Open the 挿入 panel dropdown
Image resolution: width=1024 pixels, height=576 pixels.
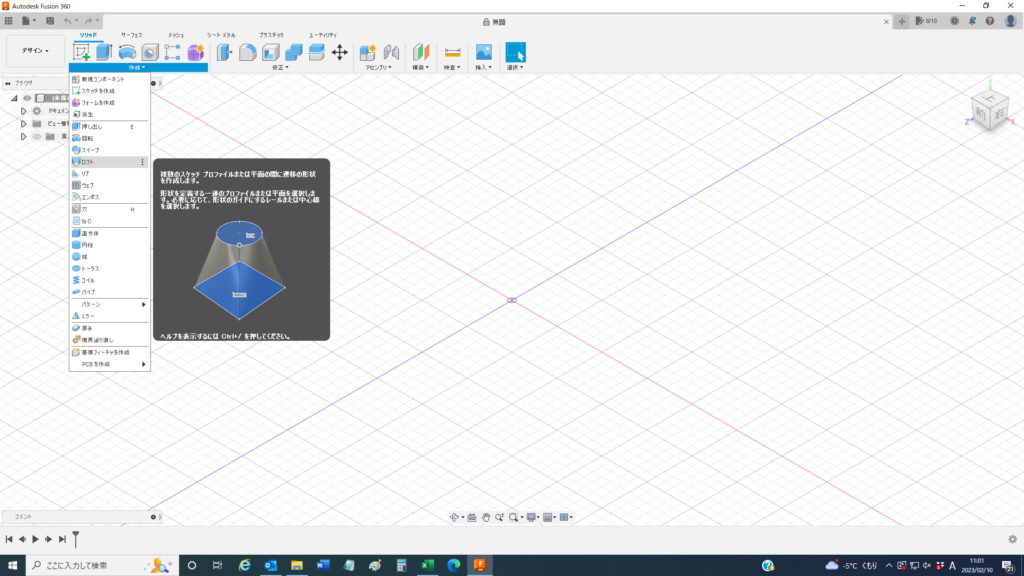pyautogui.click(x=483, y=67)
